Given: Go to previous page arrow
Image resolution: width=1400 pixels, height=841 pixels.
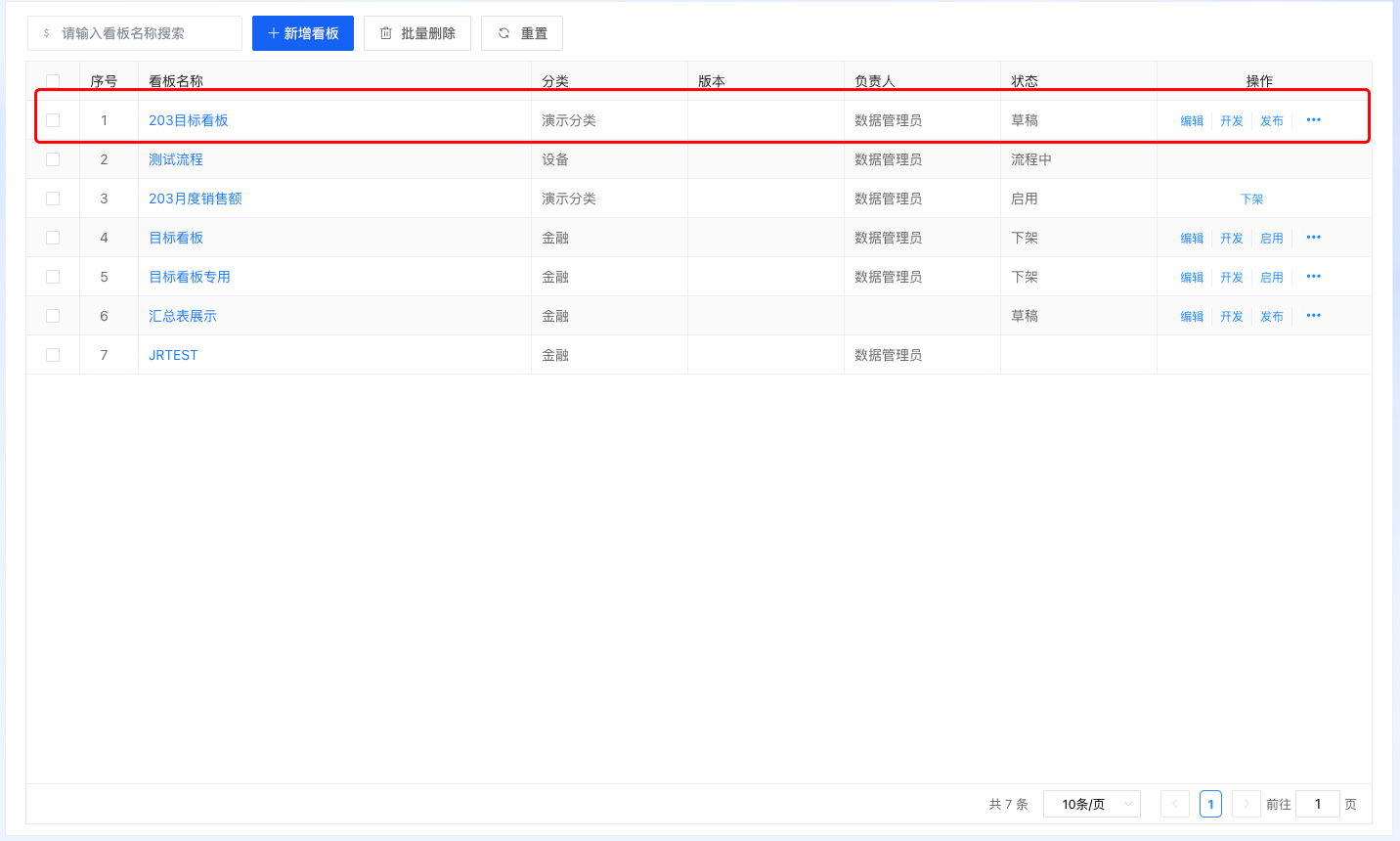Looking at the screenshot, I should (x=1175, y=804).
